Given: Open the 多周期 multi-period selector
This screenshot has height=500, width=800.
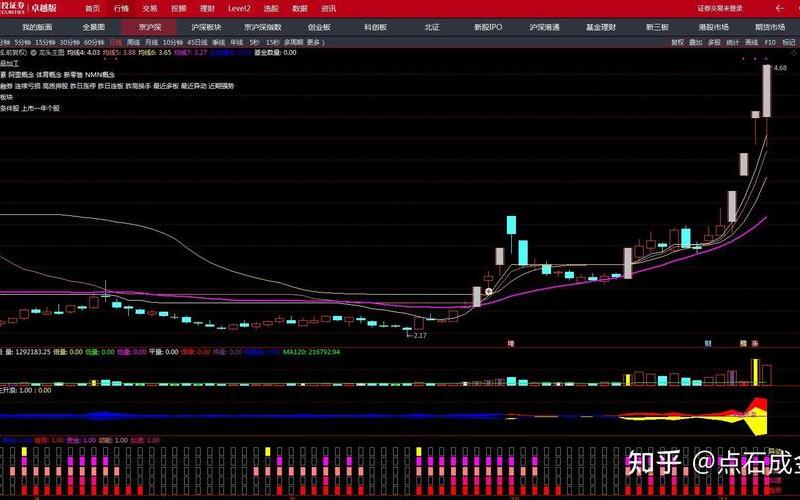Looking at the screenshot, I should pyautogui.click(x=292, y=43).
